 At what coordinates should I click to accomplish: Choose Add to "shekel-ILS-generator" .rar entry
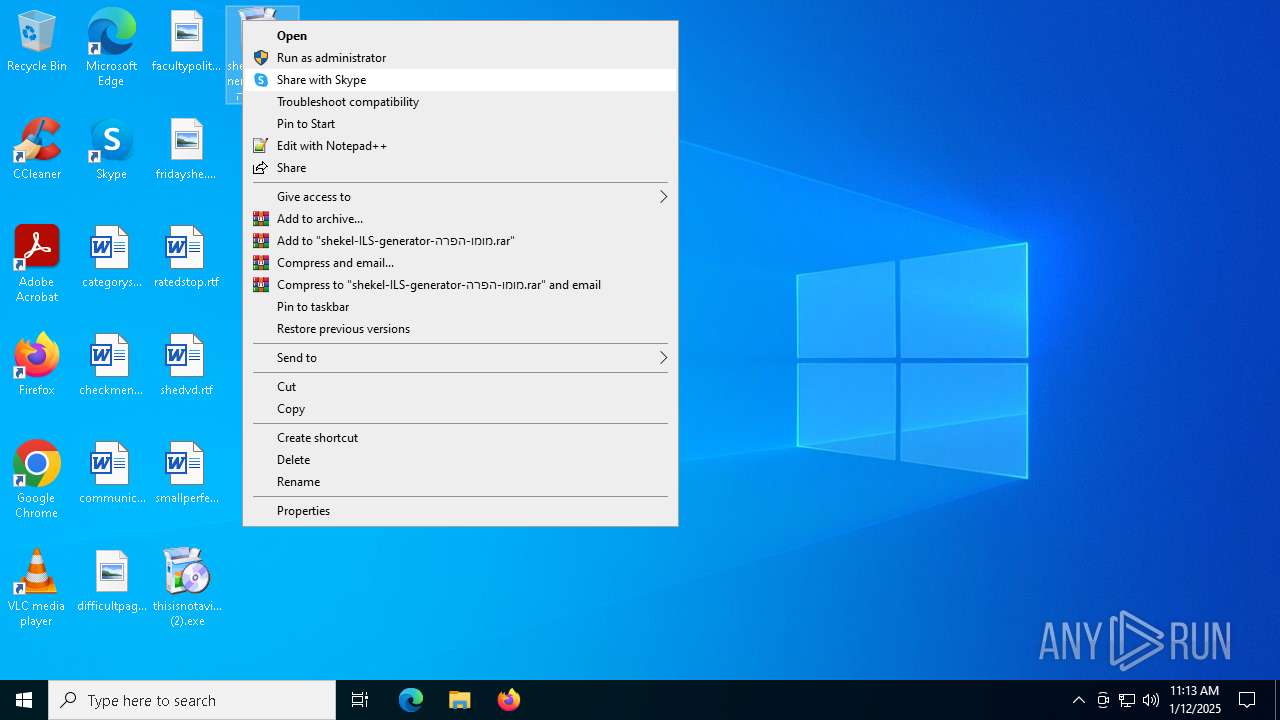point(460,241)
